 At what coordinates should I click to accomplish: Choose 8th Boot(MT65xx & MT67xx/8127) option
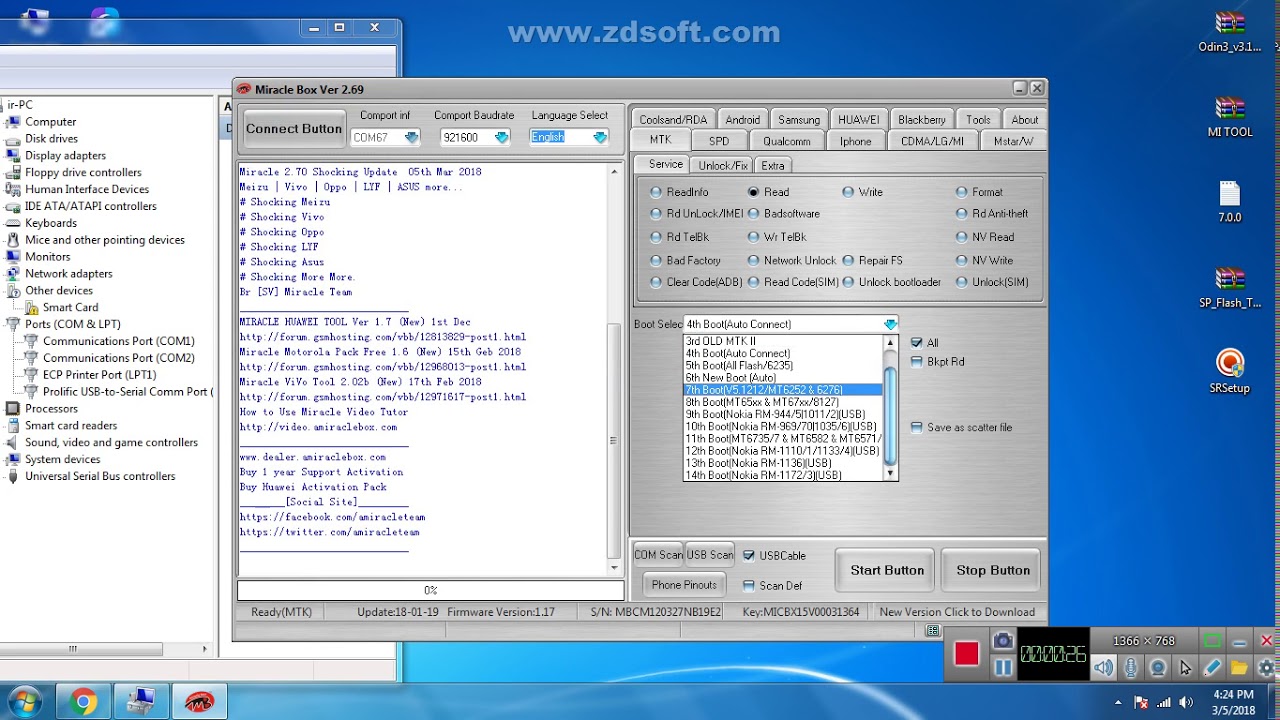click(782, 402)
